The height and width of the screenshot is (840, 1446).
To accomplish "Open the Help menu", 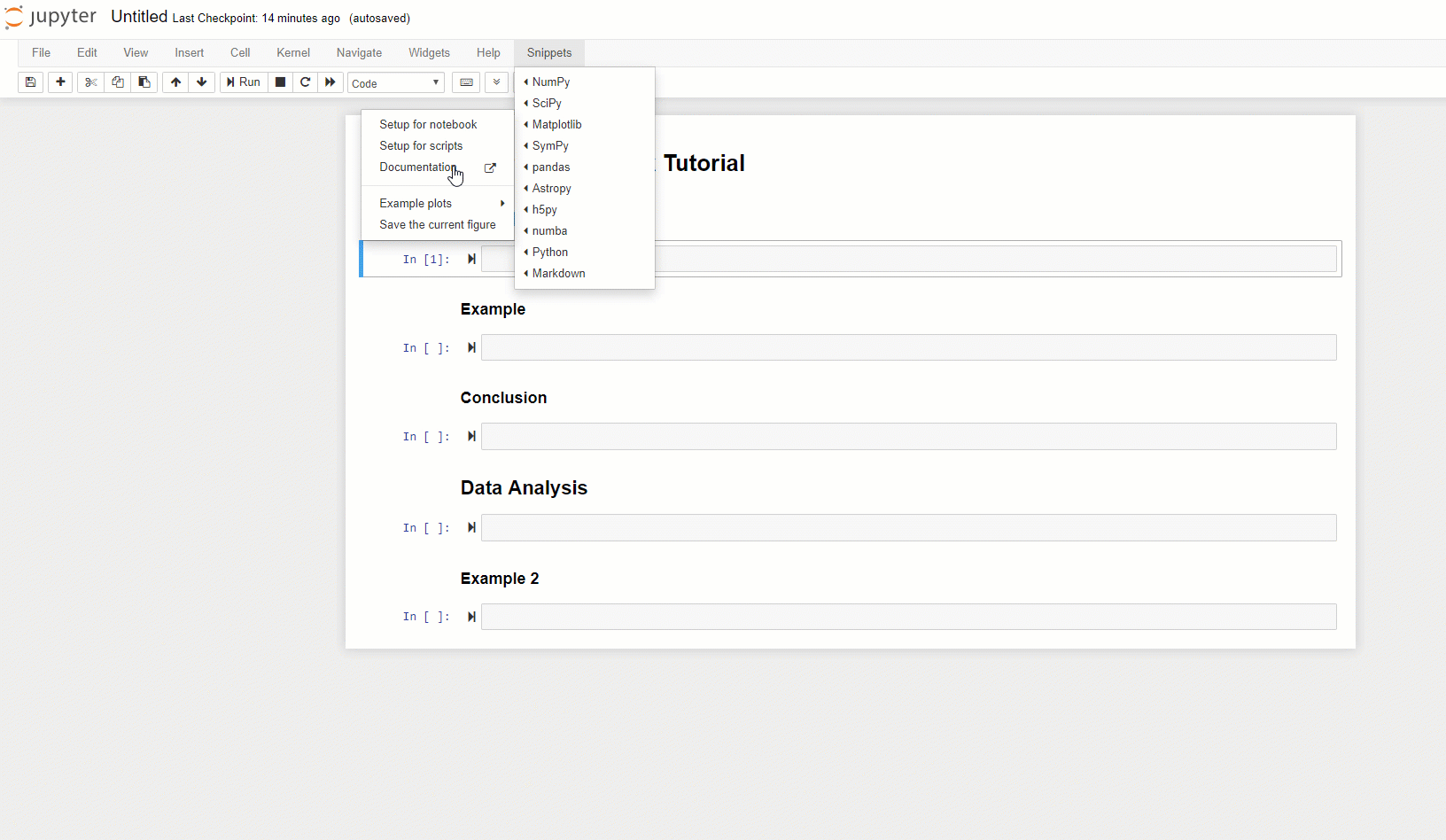I will pos(488,52).
